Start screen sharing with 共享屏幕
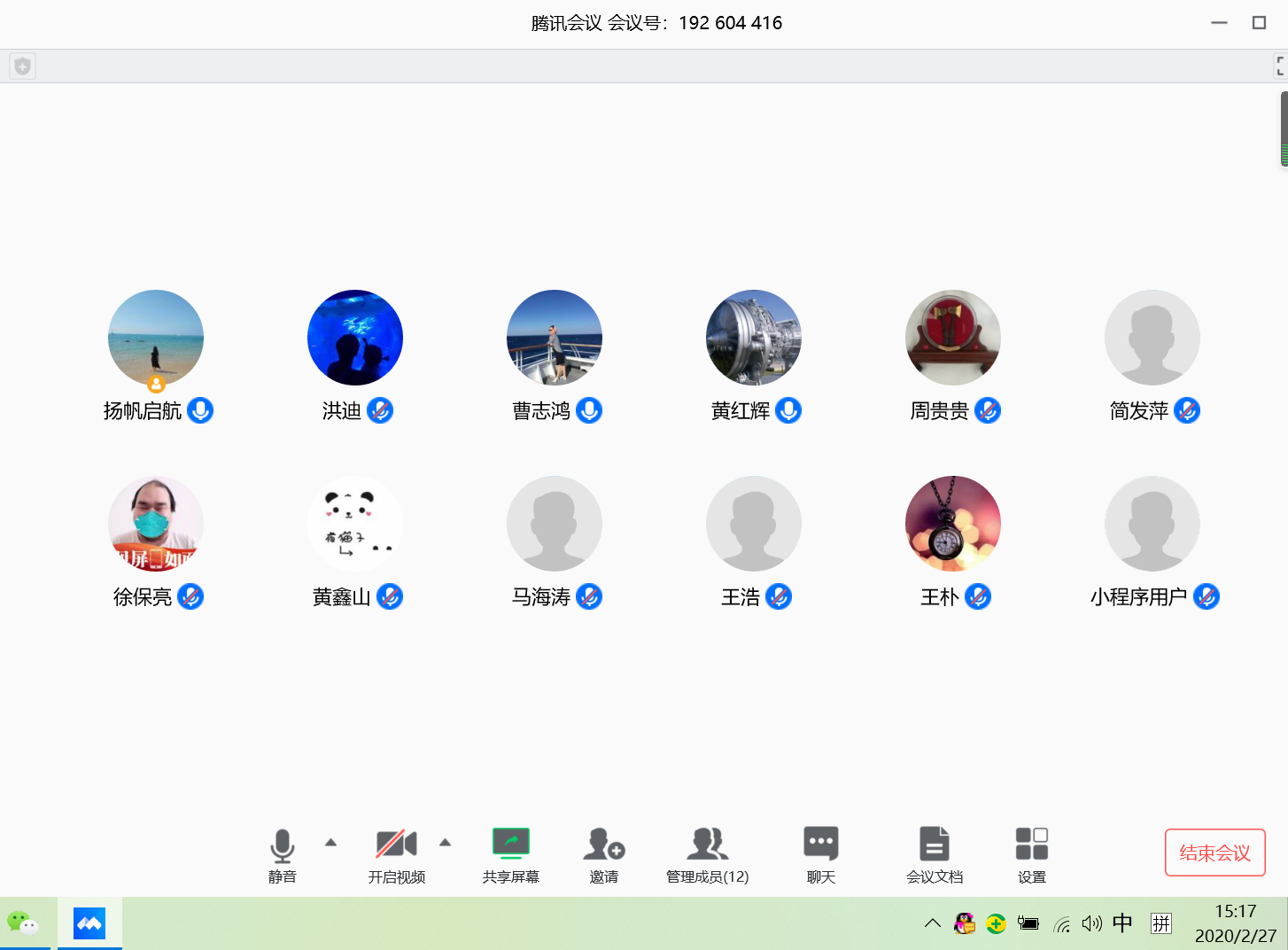The width and height of the screenshot is (1288, 950). pos(511,855)
